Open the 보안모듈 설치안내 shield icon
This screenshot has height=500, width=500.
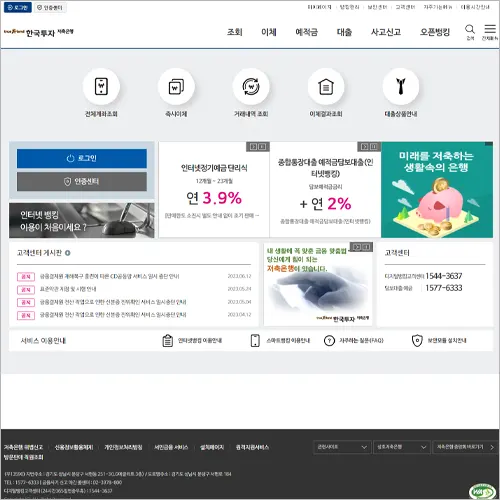pyautogui.click(x=417, y=341)
